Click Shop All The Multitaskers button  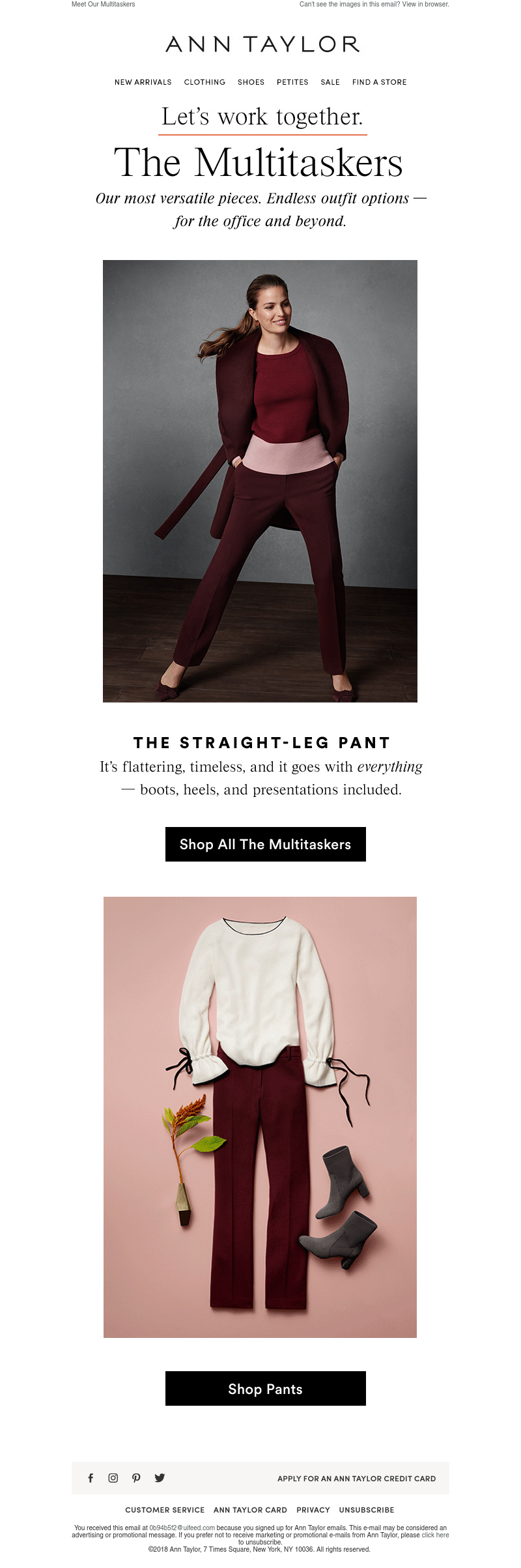tap(266, 844)
